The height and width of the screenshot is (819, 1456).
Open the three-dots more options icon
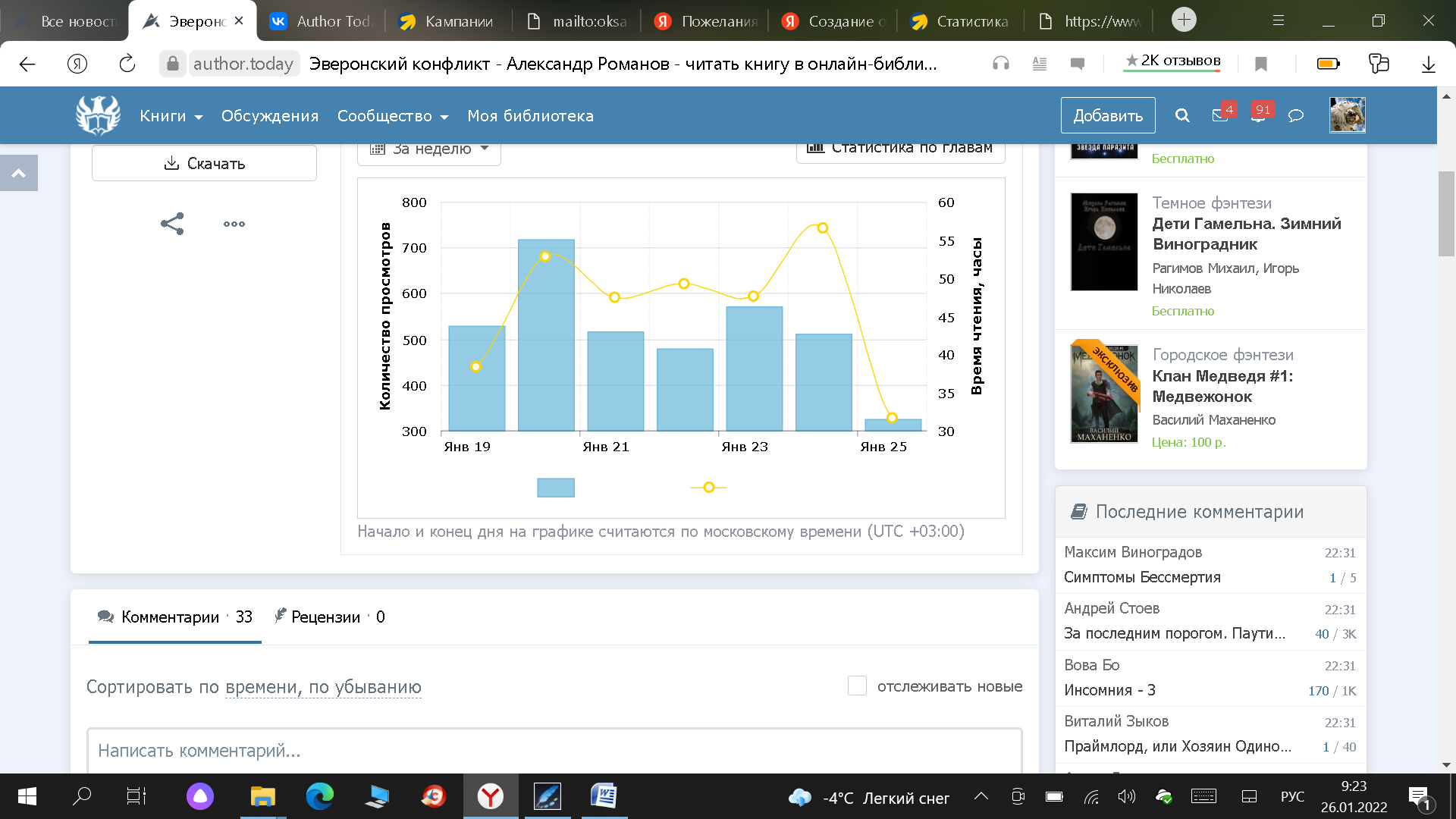point(234,224)
